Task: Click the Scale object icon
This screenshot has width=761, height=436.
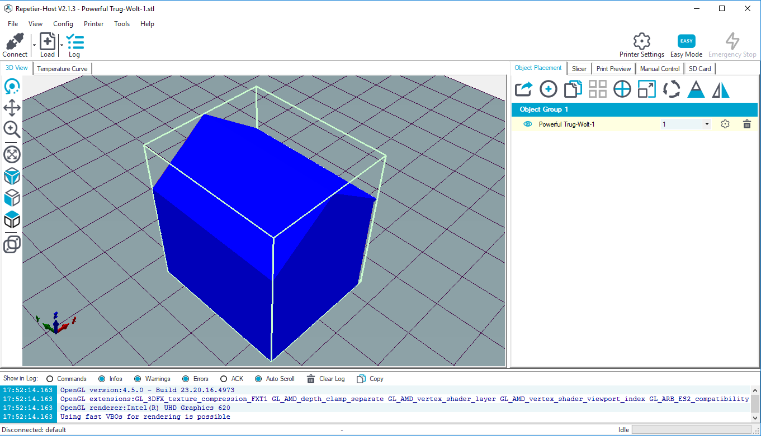Action: 646,89
